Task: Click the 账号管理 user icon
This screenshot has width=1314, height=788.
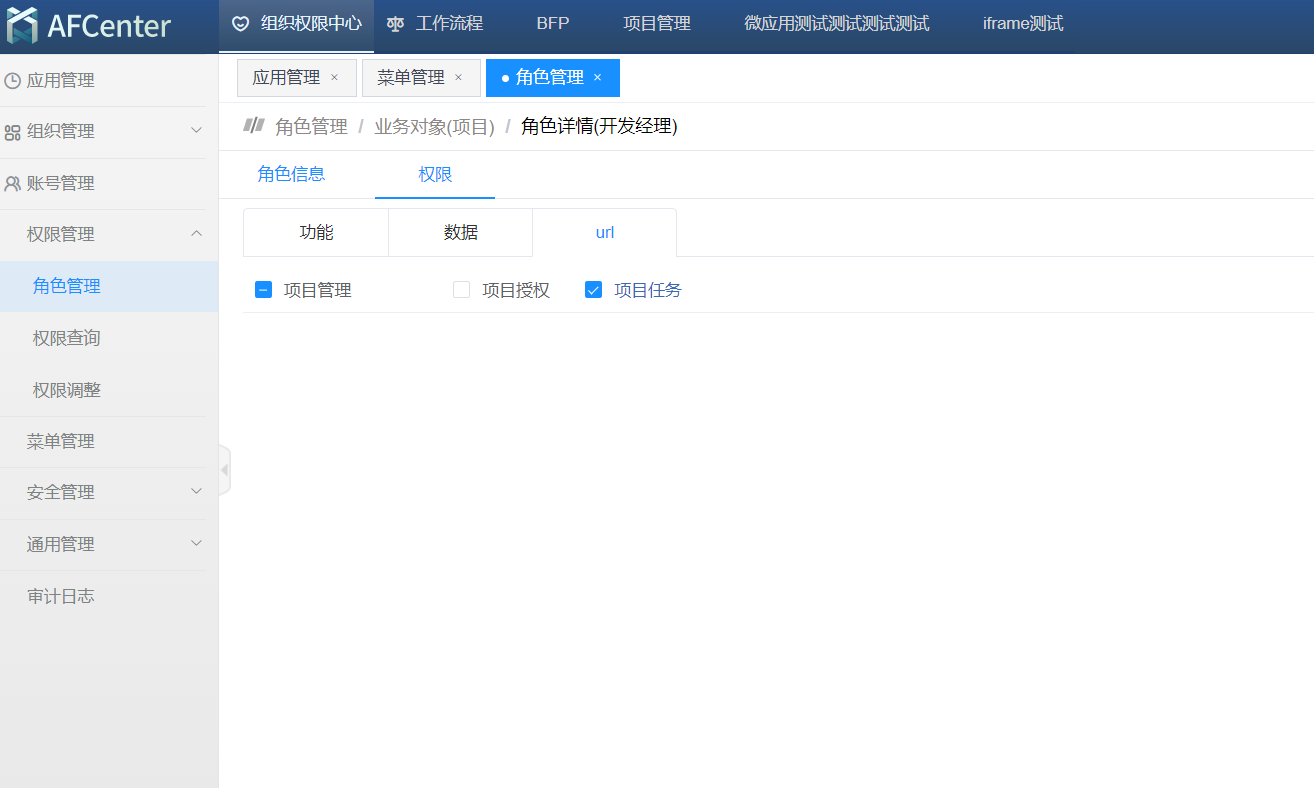Action: click(x=12, y=184)
